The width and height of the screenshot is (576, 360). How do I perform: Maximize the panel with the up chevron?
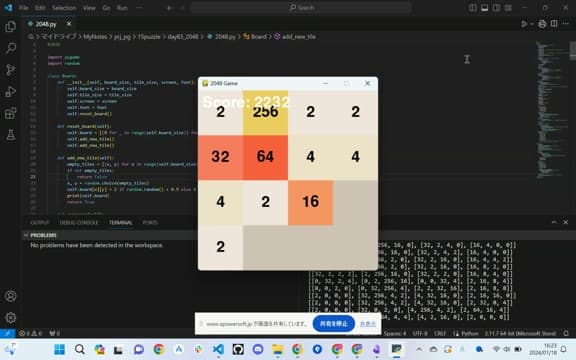554,222
